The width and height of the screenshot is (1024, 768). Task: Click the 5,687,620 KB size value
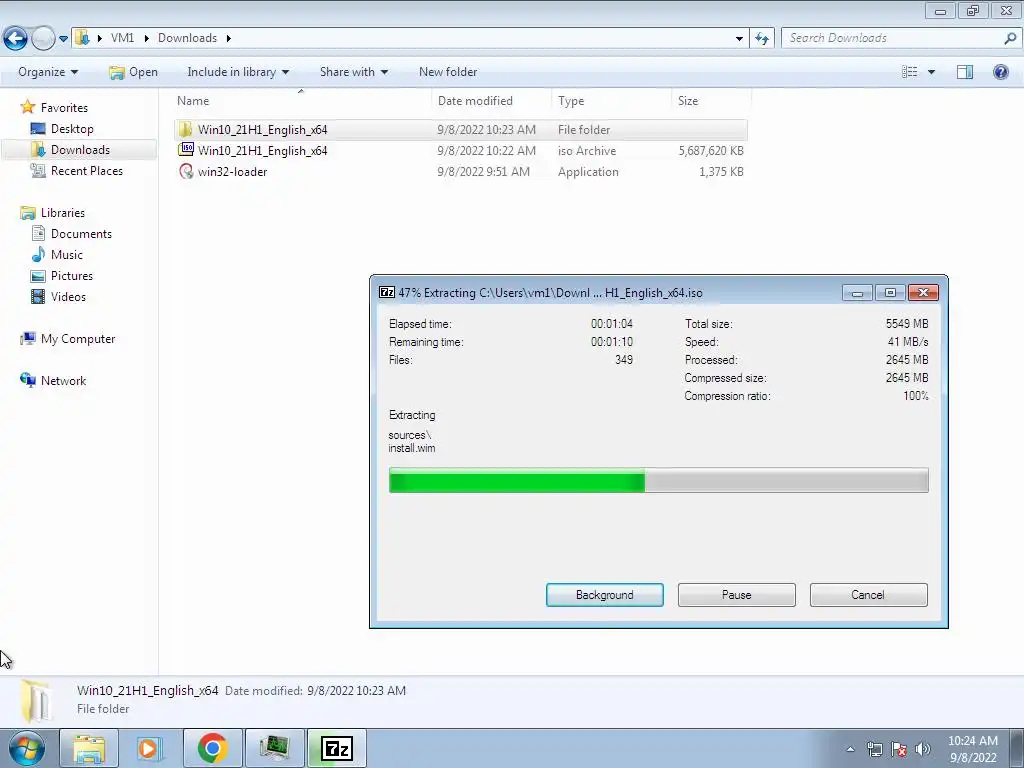711,150
